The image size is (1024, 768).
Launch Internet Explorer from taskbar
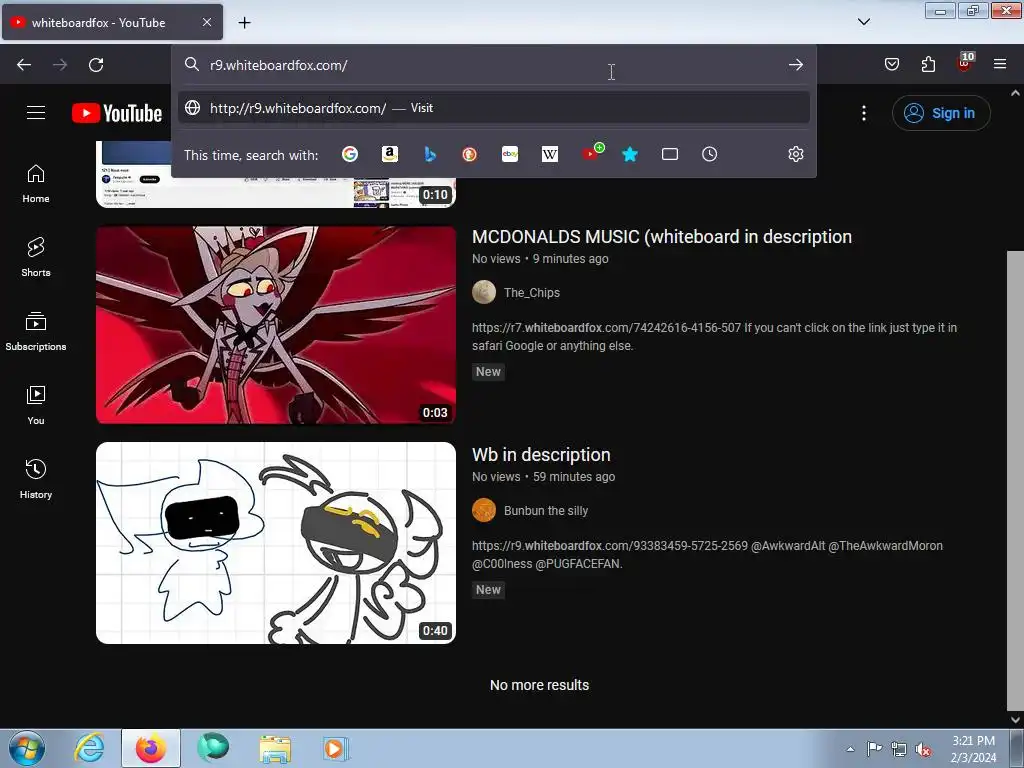[89, 748]
